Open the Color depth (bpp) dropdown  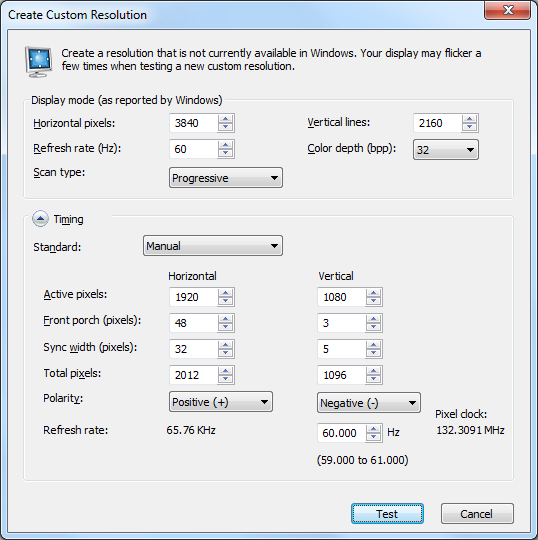pyautogui.click(x=446, y=150)
